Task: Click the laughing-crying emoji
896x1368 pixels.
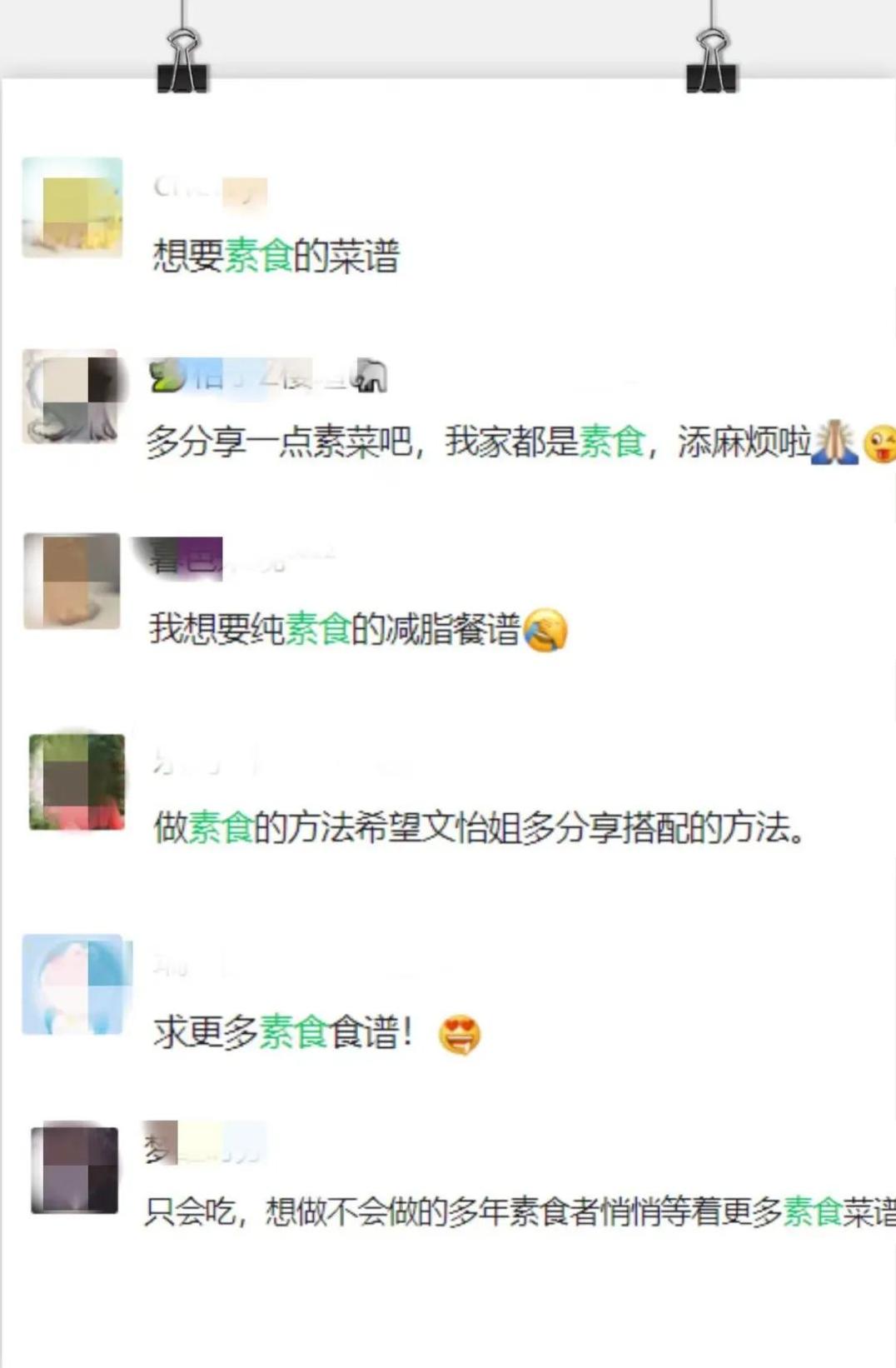Action: [545, 631]
